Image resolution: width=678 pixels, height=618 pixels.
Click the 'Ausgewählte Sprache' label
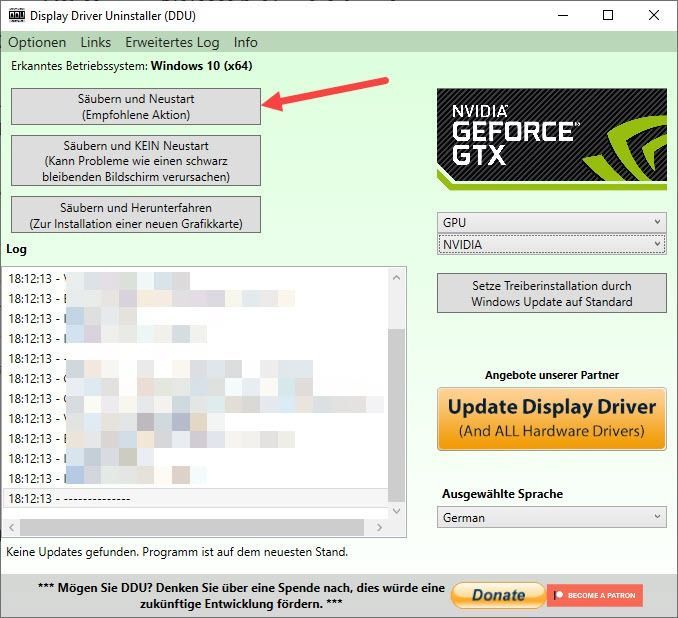point(502,494)
